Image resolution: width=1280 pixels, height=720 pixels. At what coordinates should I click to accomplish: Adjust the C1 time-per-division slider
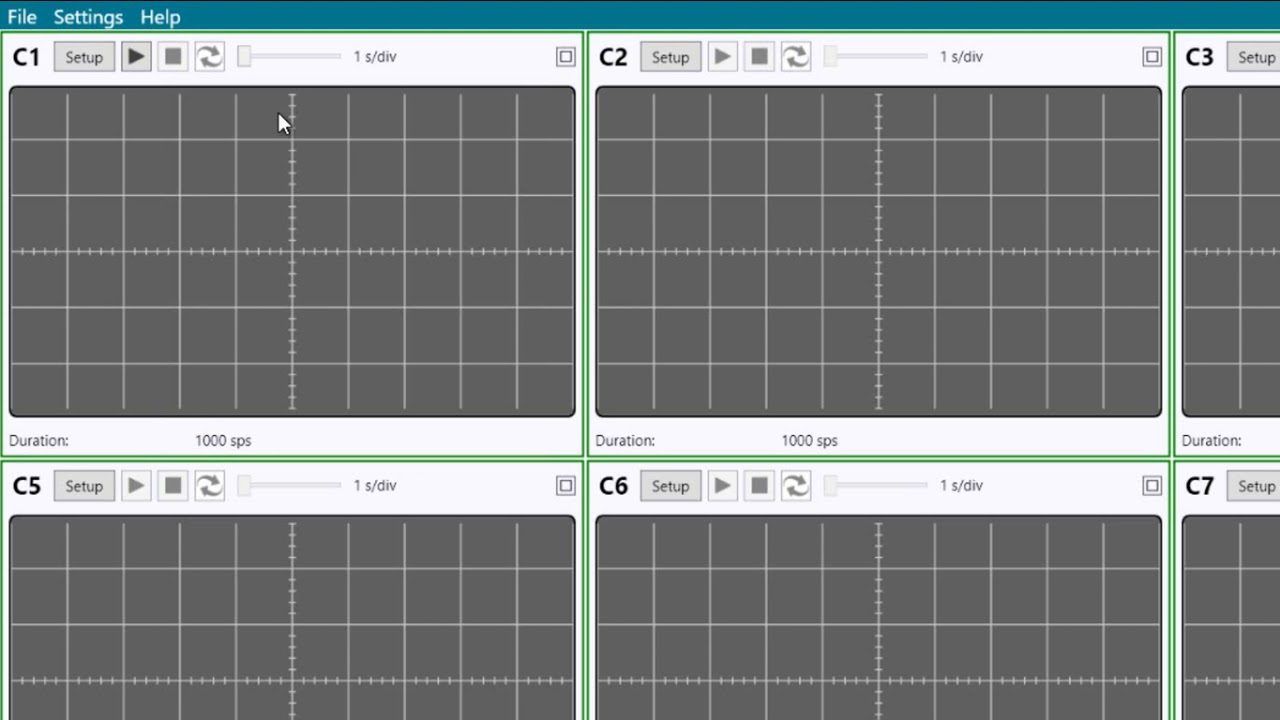289,57
